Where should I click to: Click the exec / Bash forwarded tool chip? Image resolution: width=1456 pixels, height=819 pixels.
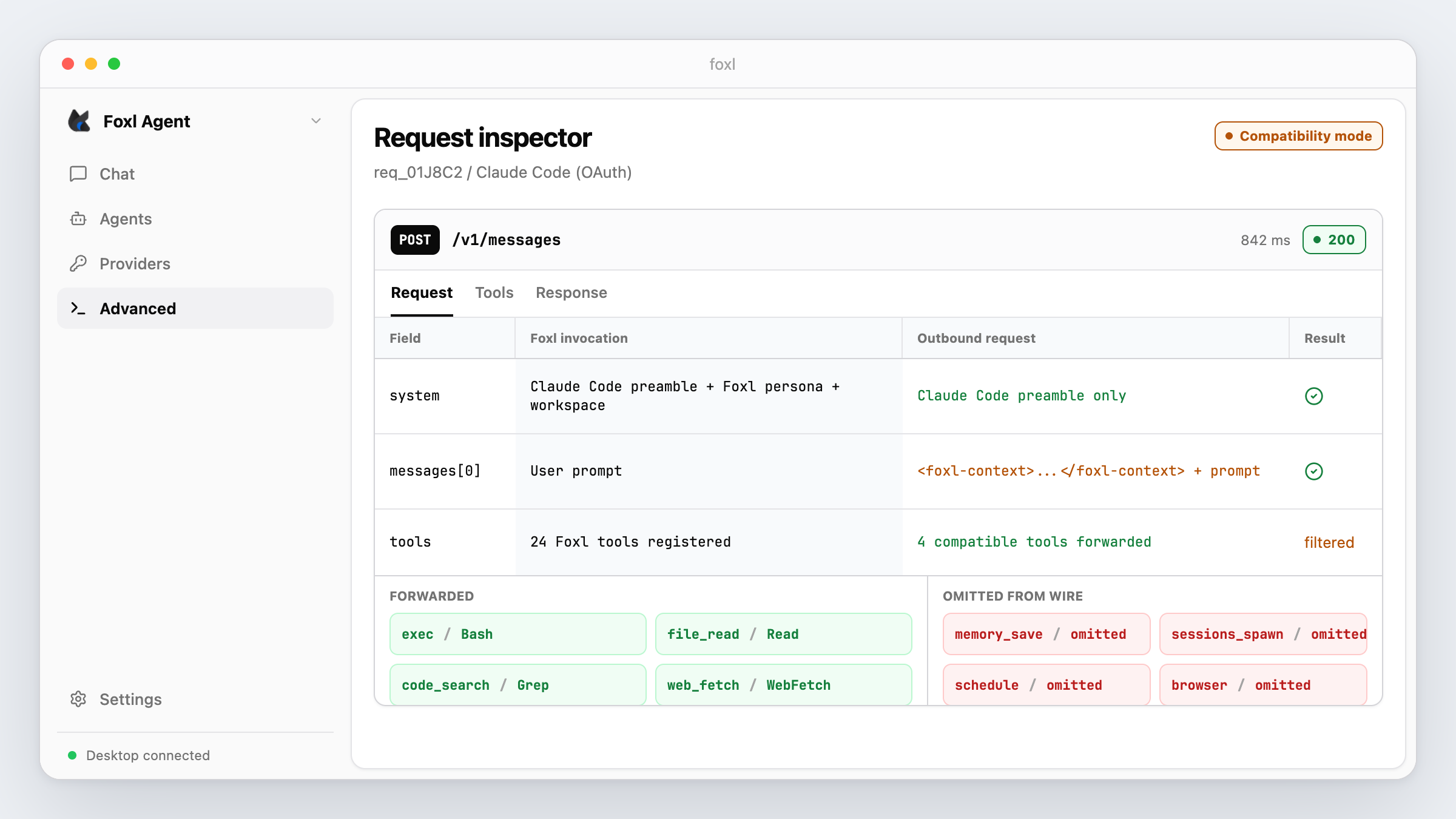coord(518,634)
